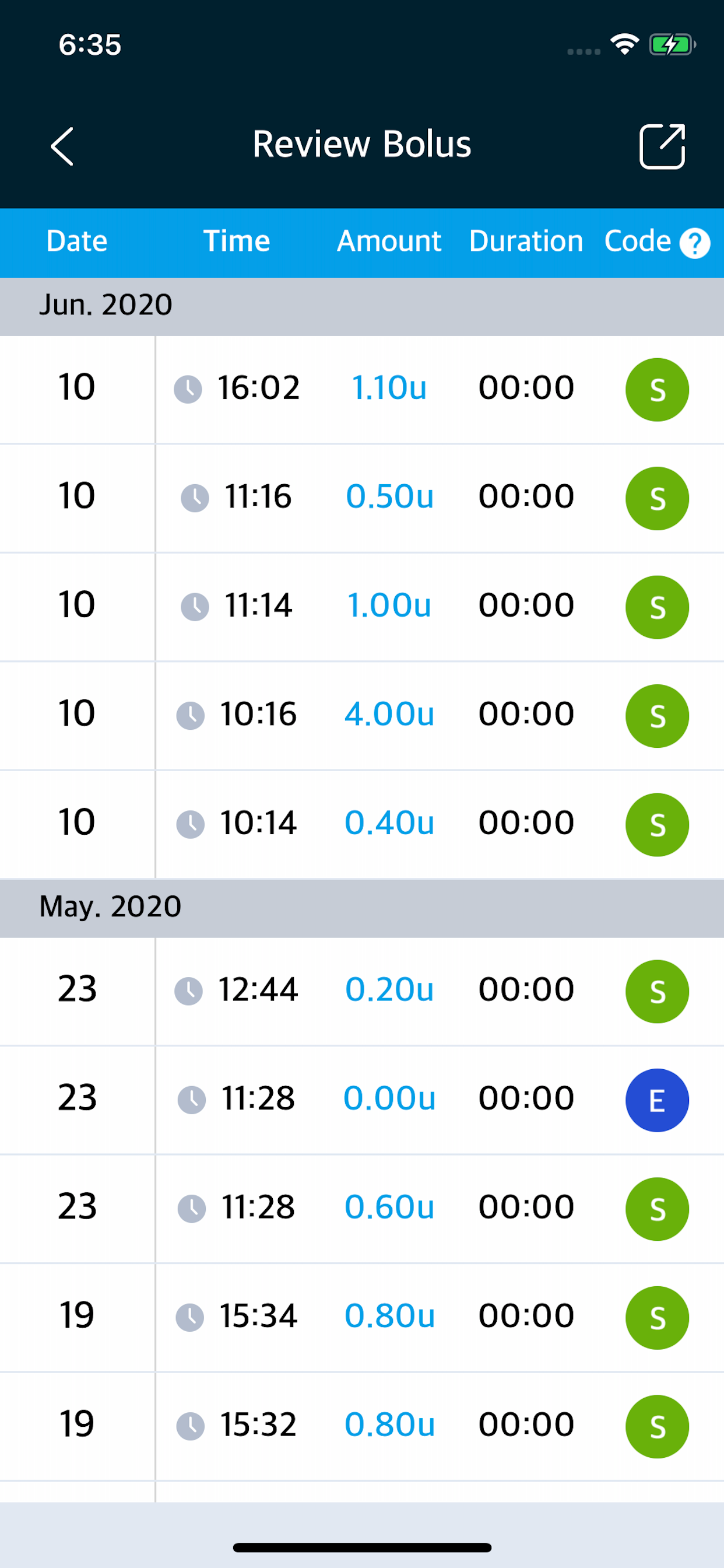Tap the May. 2020 section header

pos(362,908)
